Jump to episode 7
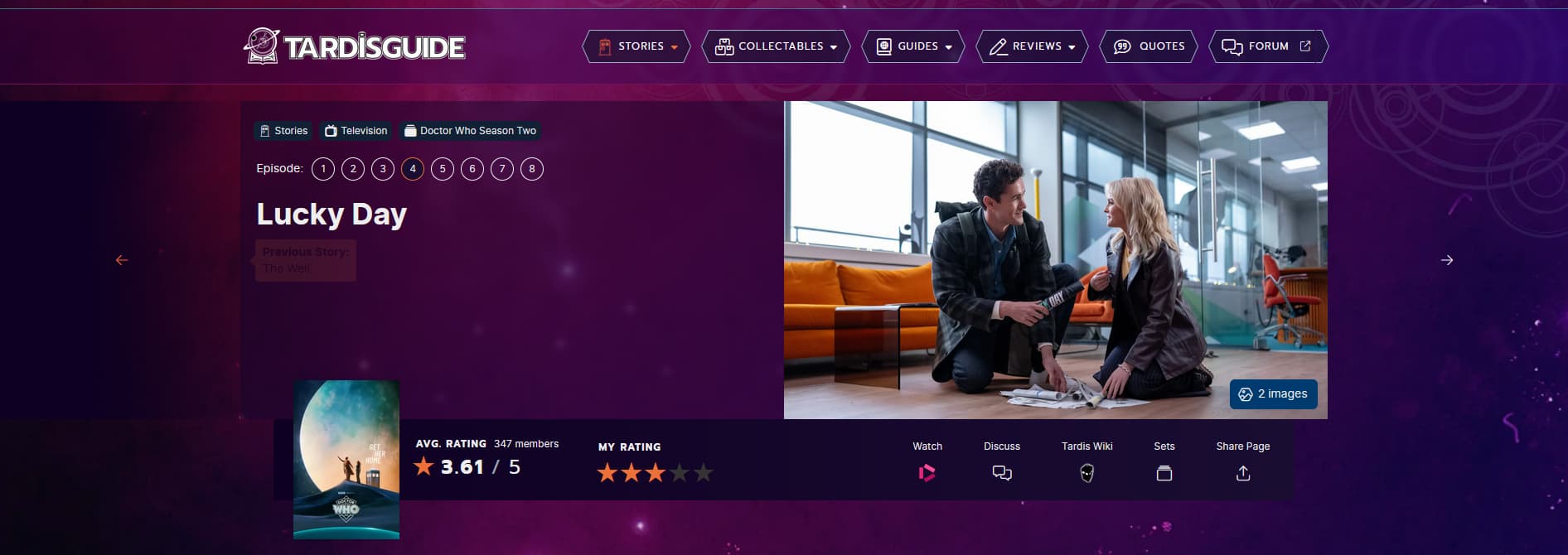Image resolution: width=1568 pixels, height=555 pixels. [502, 169]
